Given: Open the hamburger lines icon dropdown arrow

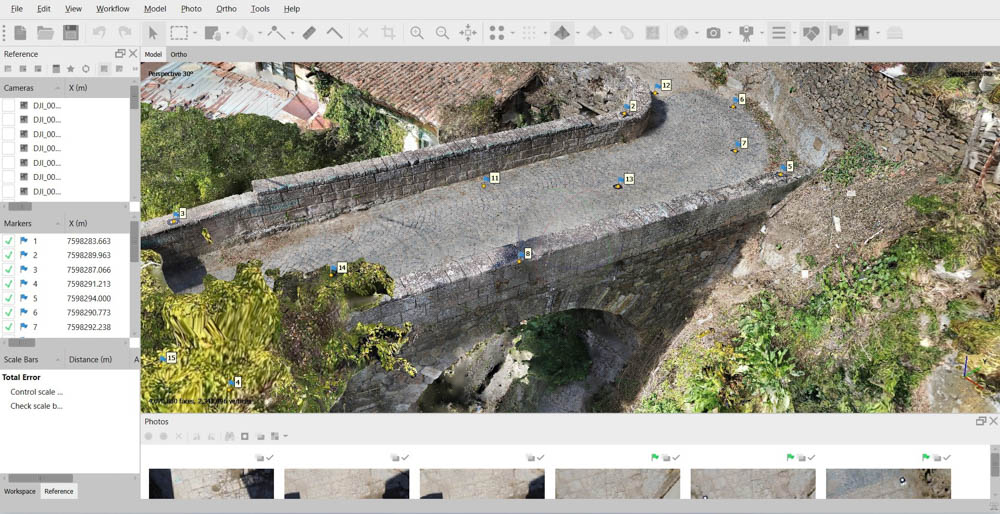Looking at the screenshot, I should coord(794,33).
